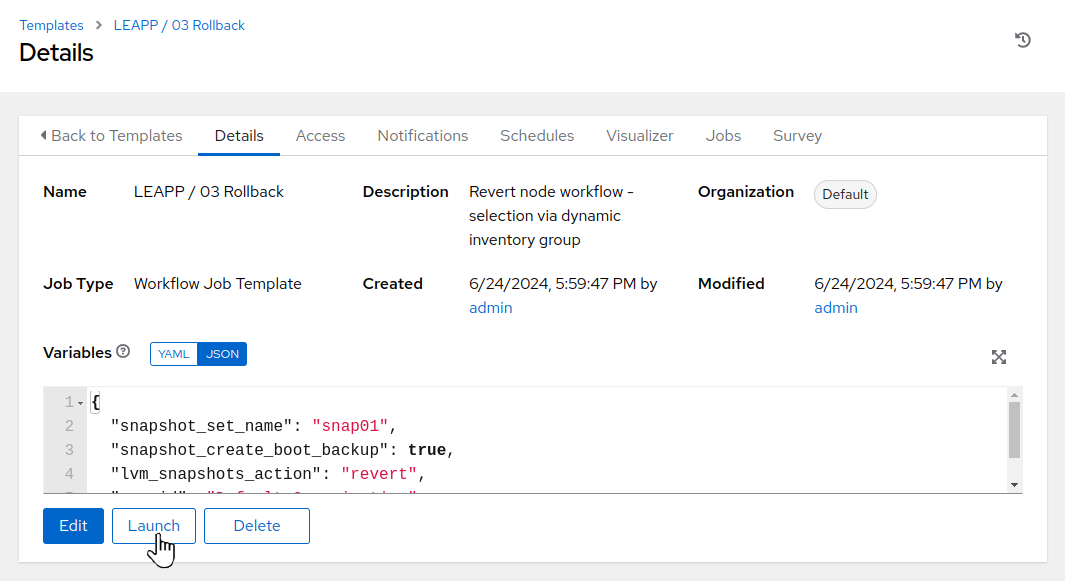The height and width of the screenshot is (581, 1065).
Task: Open the Visualizer tab
Action: 639,136
